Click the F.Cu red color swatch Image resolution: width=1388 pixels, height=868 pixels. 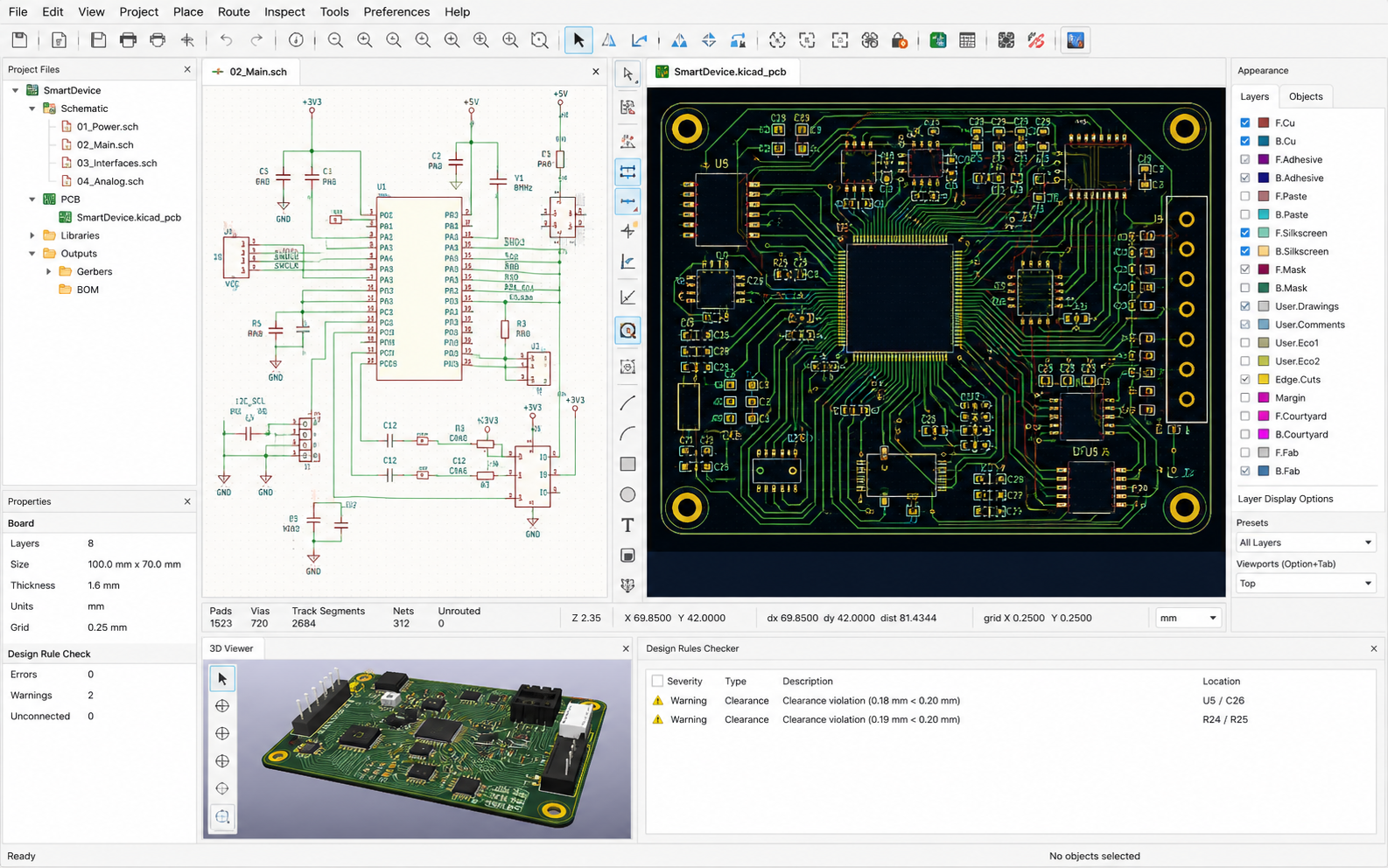[1264, 122]
